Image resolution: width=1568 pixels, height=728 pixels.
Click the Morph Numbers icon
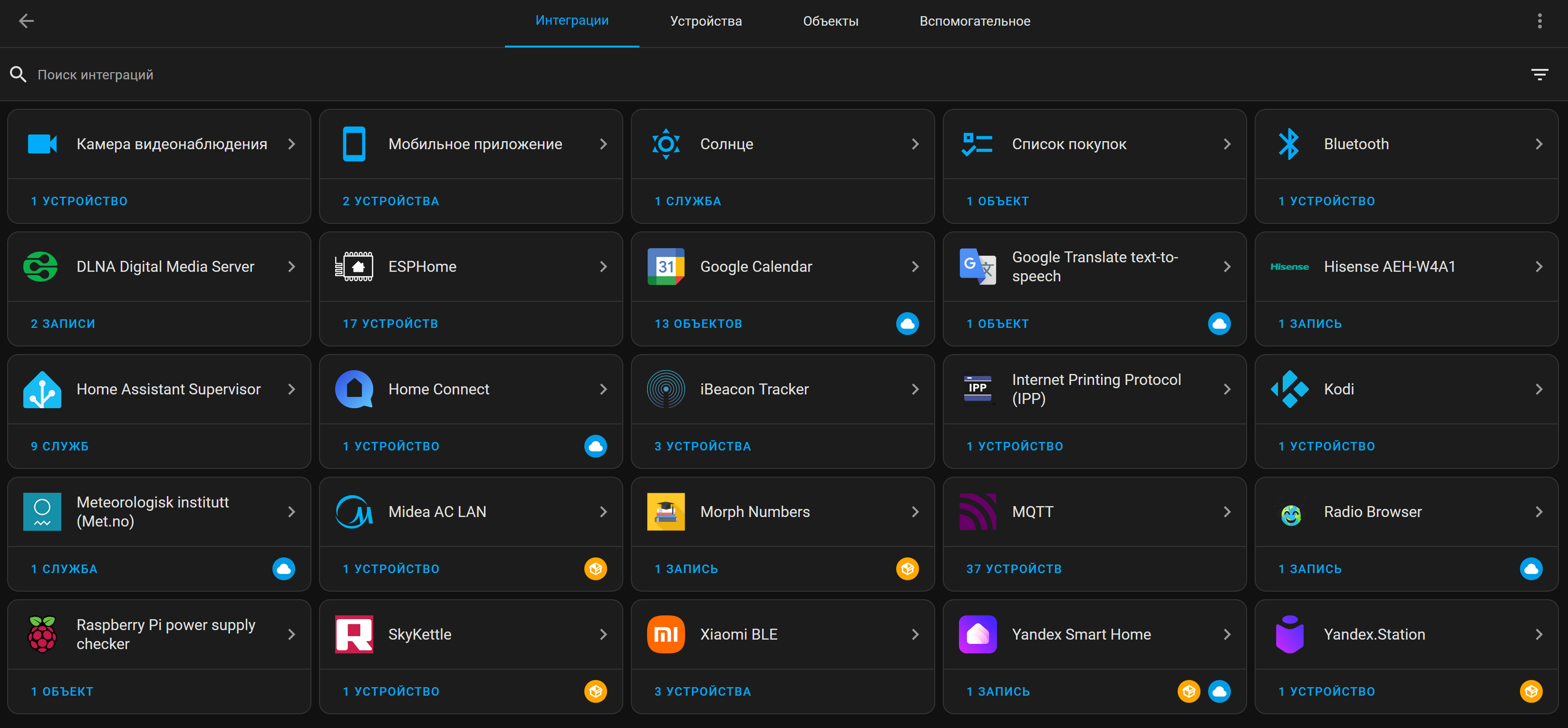click(x=666, y=512)
